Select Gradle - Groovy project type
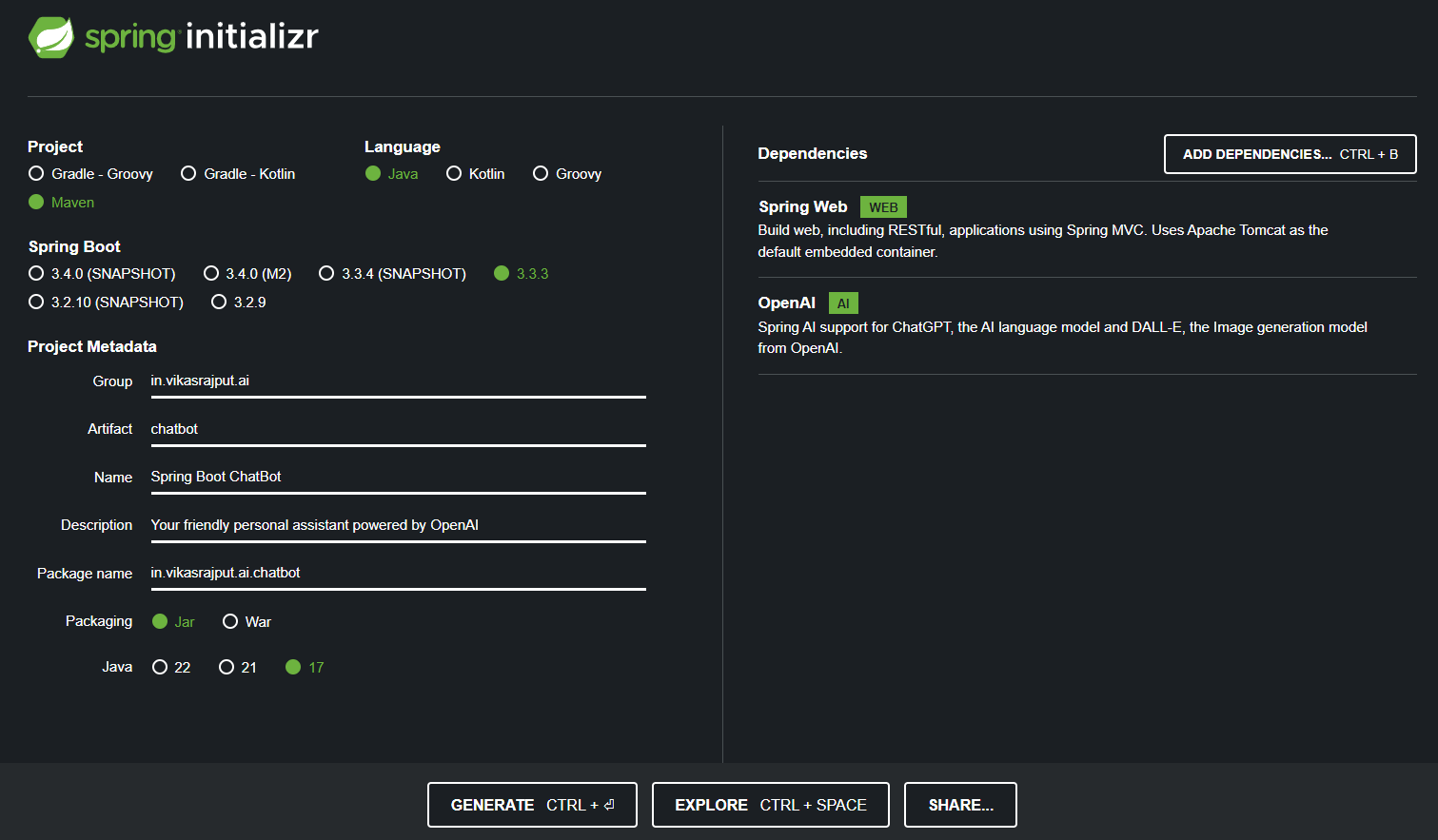This screenshot has height=840, width=1438. tap(90, 173)
